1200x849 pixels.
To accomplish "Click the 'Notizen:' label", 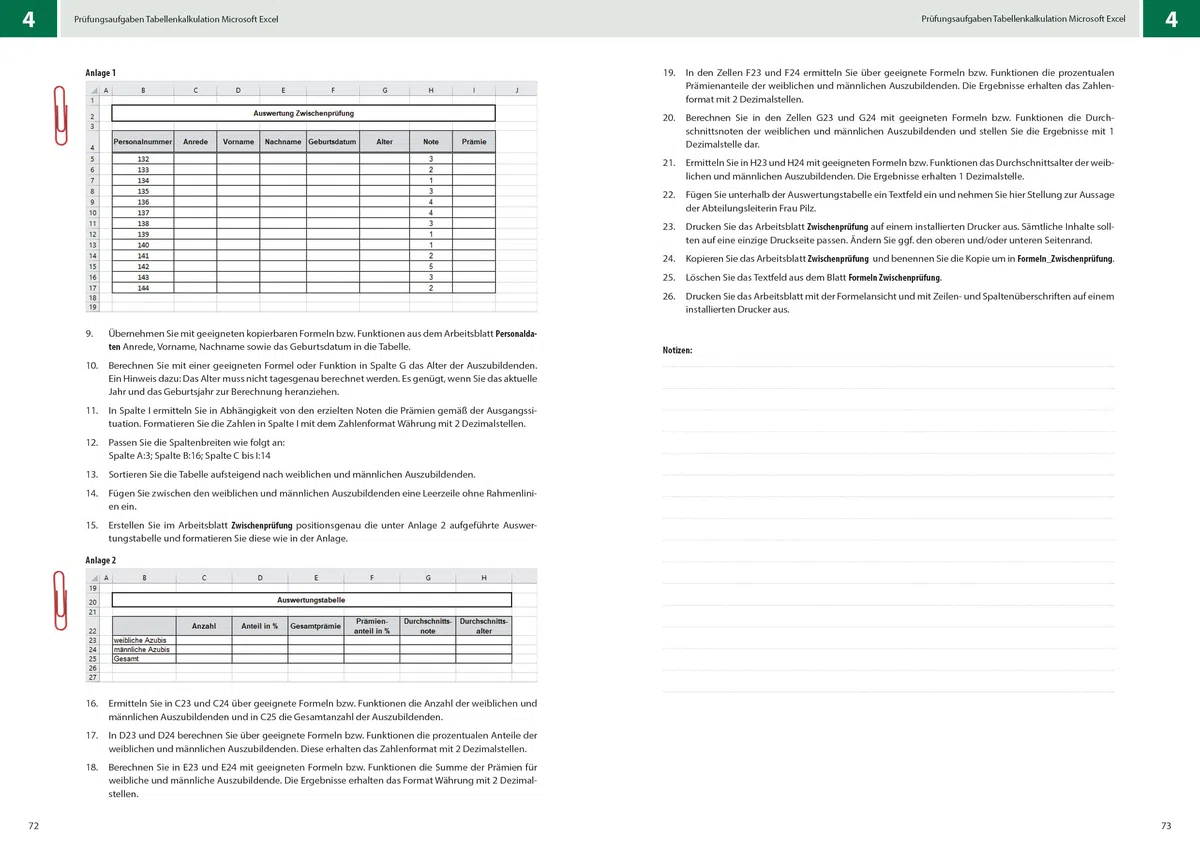I will tap(677, 350).
